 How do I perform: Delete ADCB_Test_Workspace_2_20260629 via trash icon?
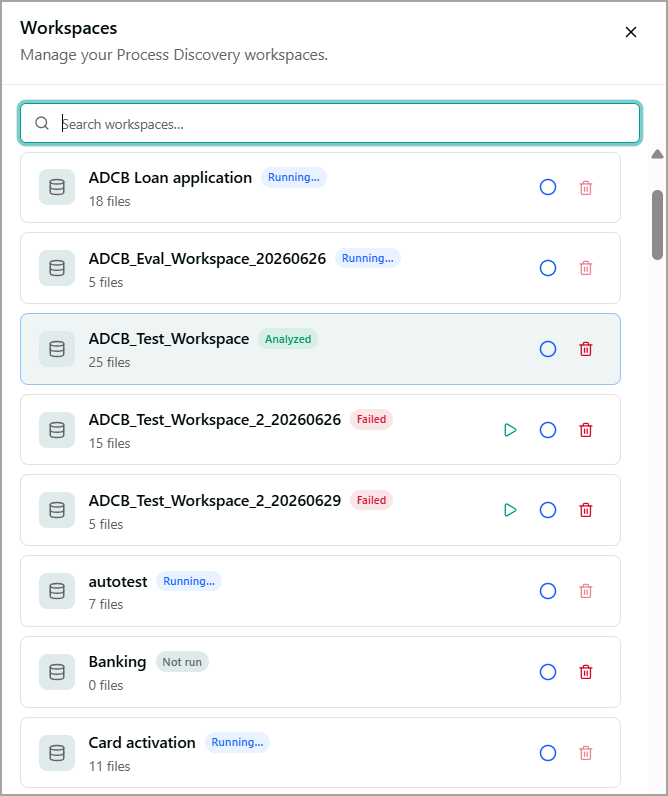pos(586,510)
